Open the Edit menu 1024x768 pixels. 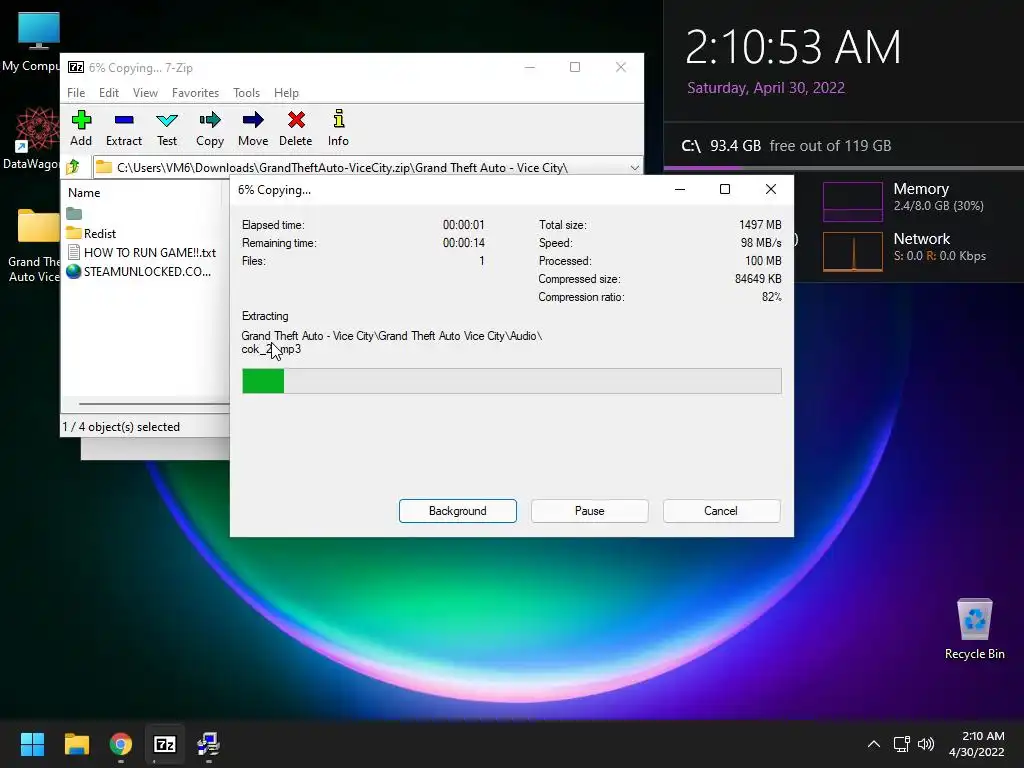click(108, 93)
